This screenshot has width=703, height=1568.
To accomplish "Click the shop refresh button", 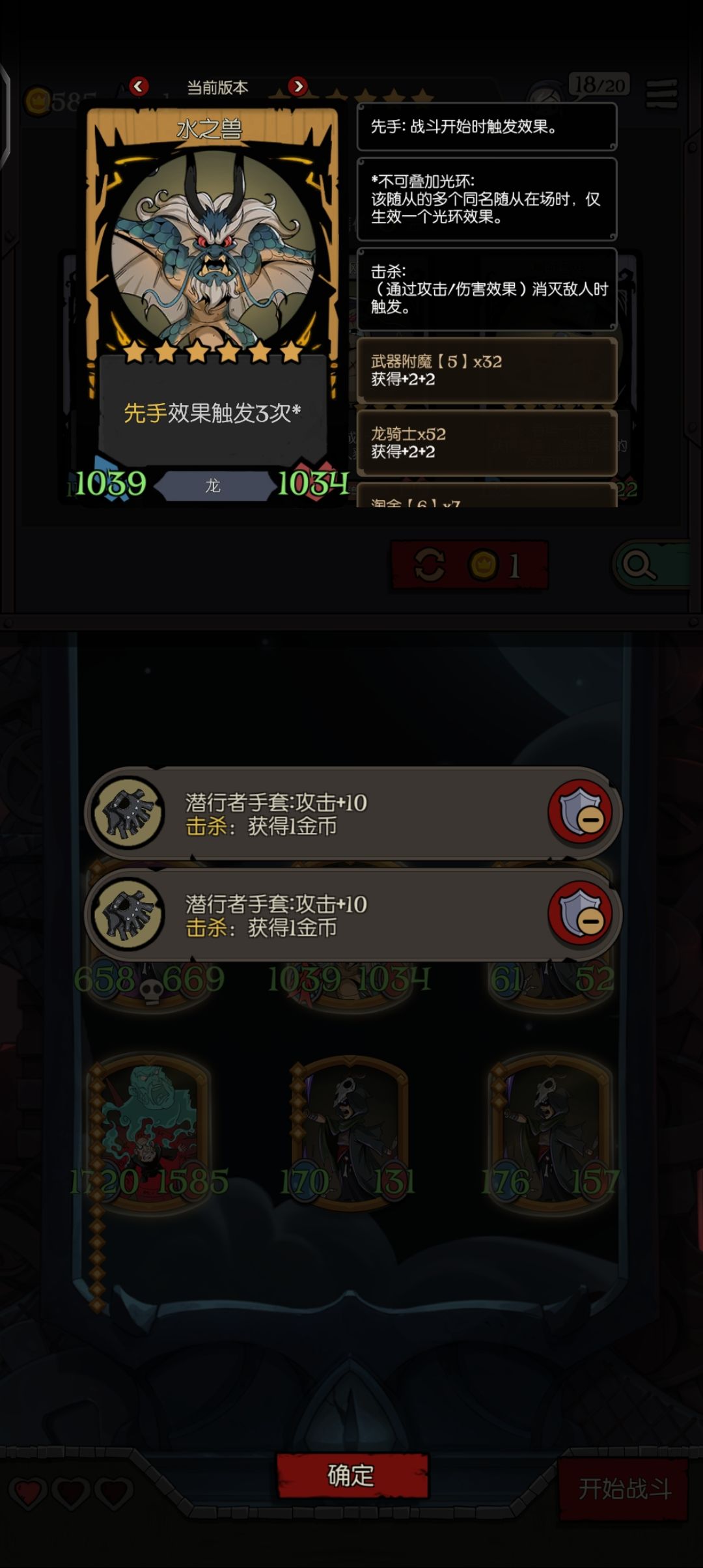I will coord(469,565).
